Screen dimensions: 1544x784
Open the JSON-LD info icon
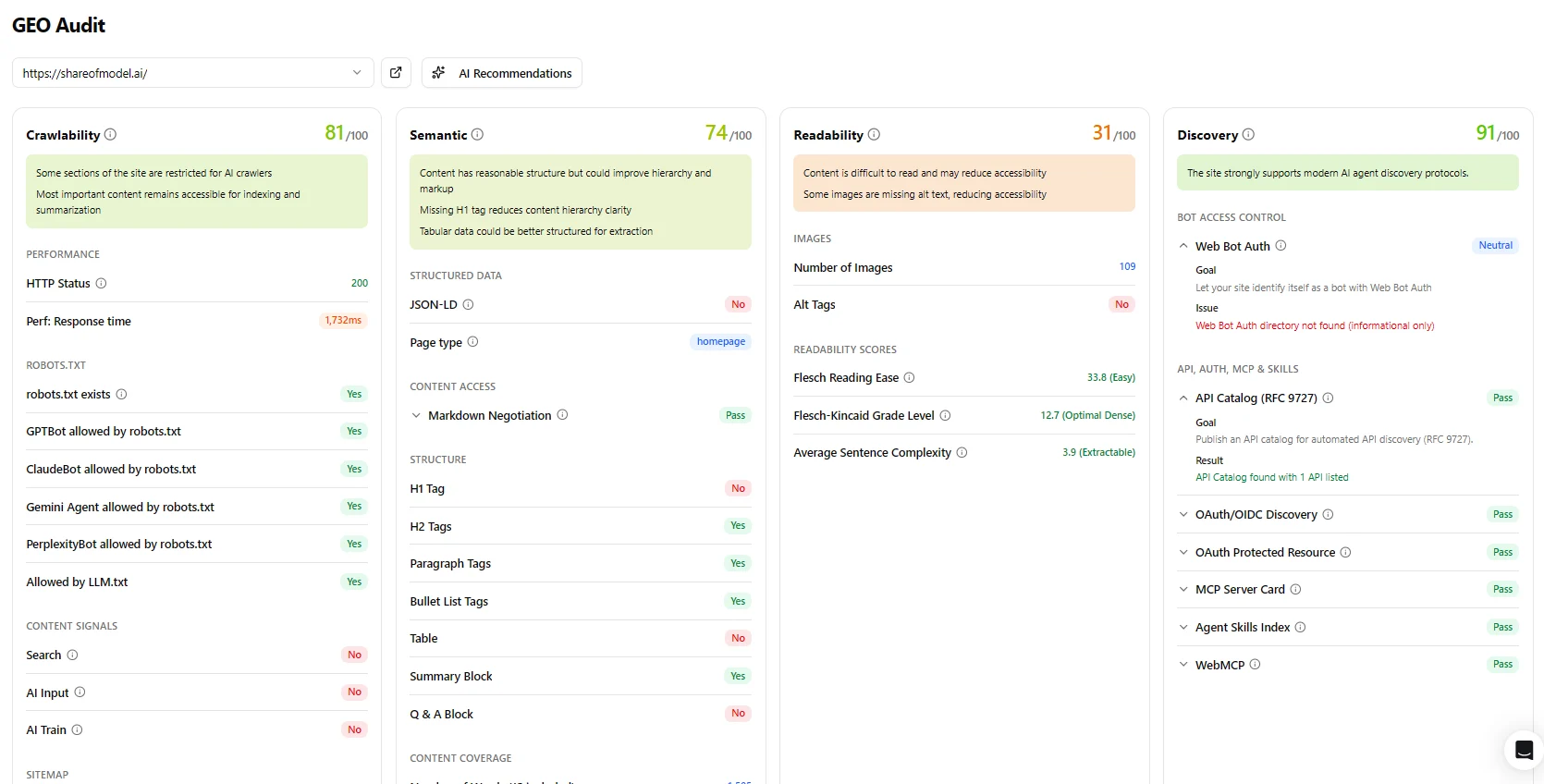(x=468, y=305)
